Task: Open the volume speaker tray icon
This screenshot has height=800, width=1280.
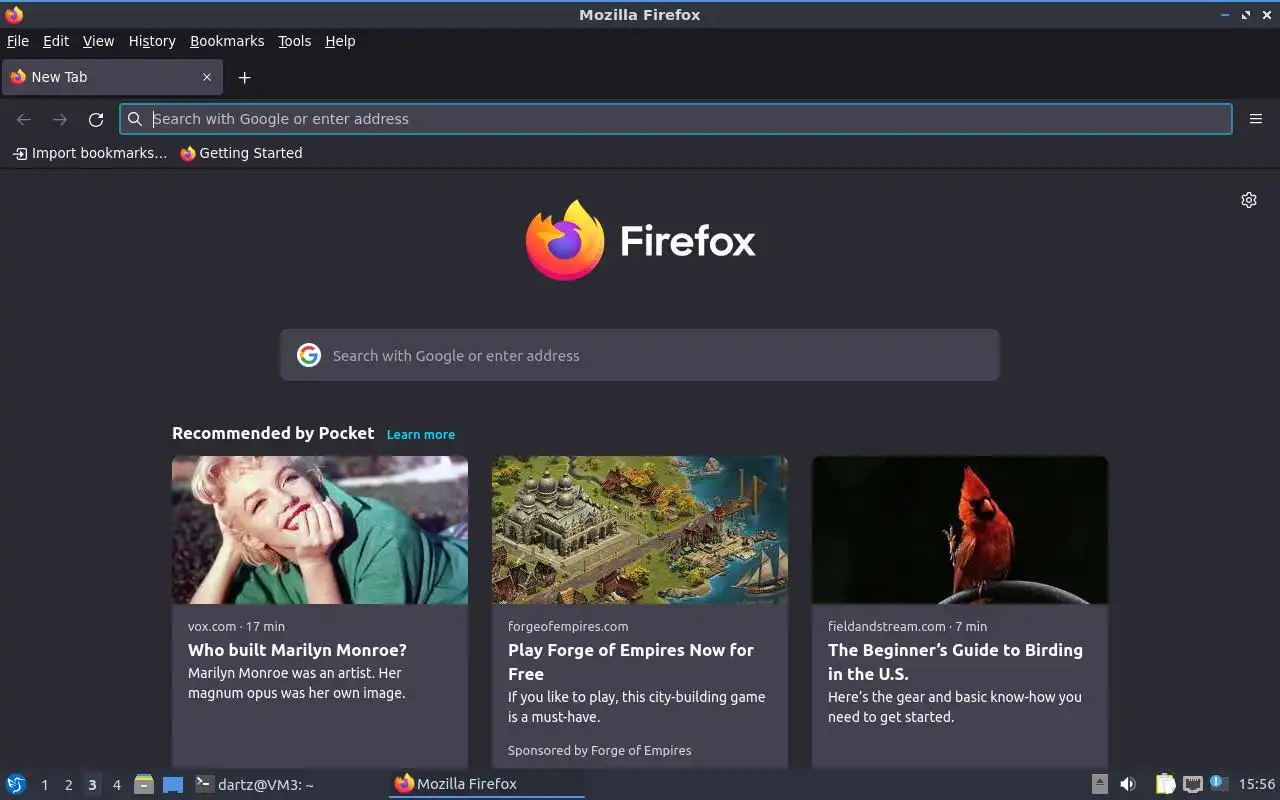Action: (x=1128, y=784)
